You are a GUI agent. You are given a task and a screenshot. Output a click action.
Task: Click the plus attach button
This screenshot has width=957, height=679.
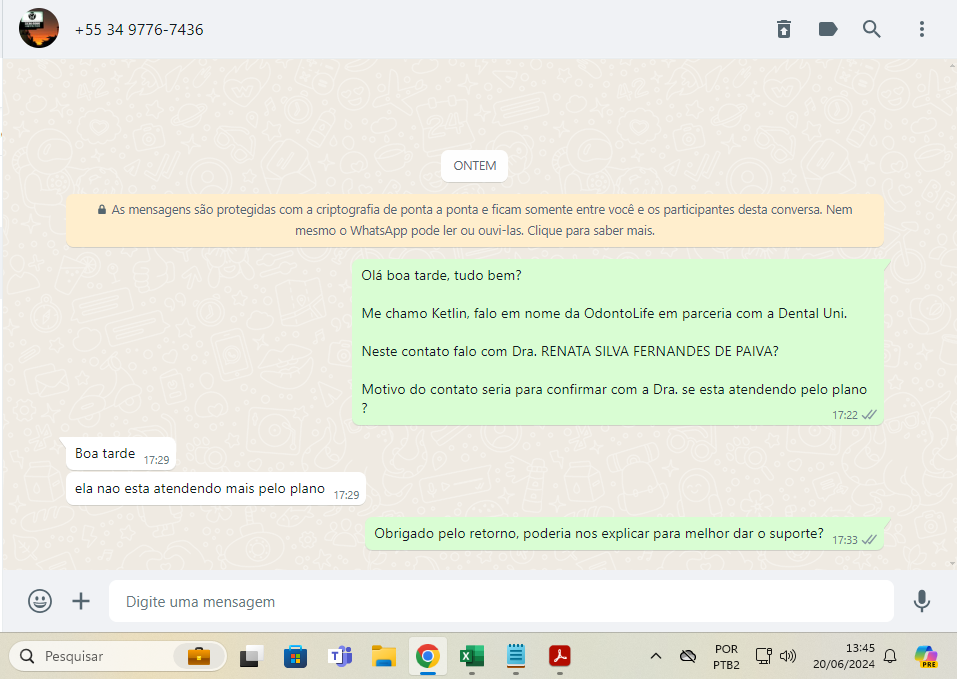tap(81, 601)
